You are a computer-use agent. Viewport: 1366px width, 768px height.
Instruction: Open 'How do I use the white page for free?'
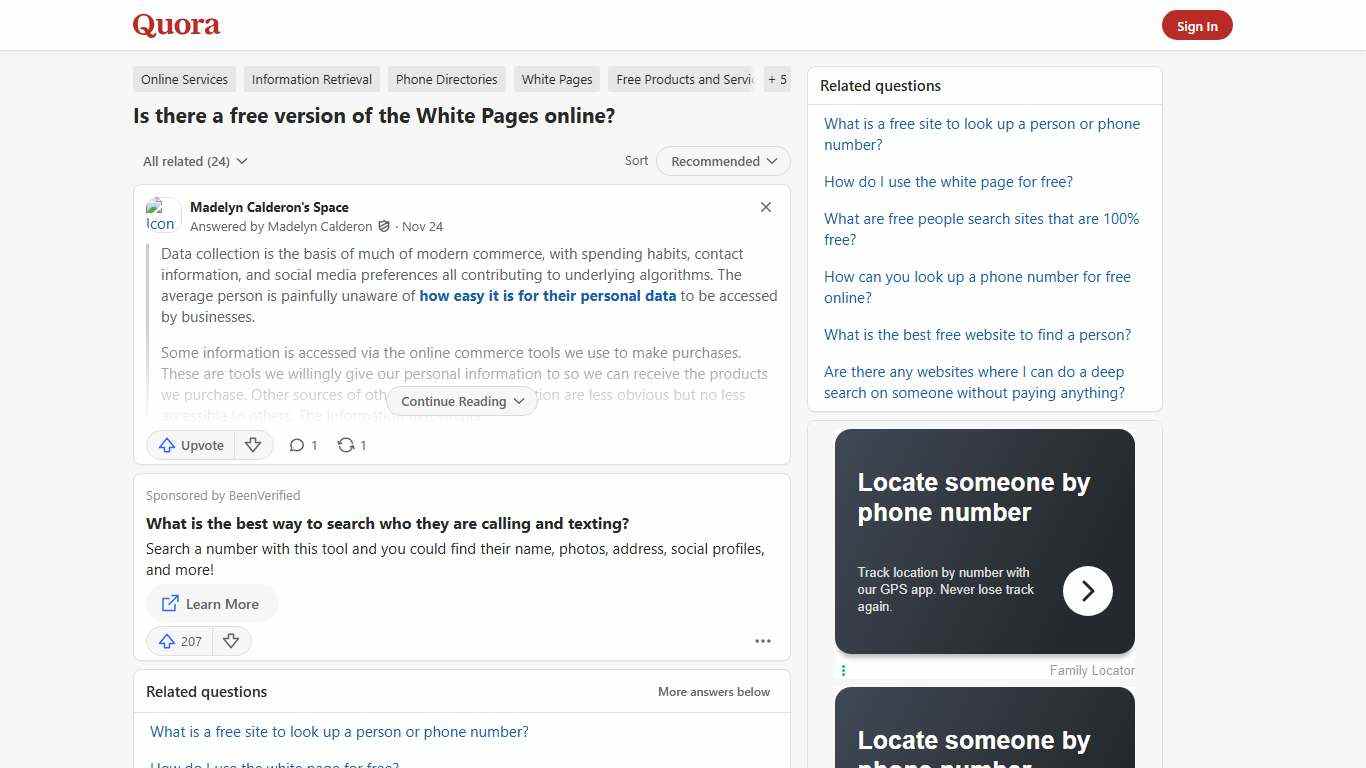click(x=948, y=181)
